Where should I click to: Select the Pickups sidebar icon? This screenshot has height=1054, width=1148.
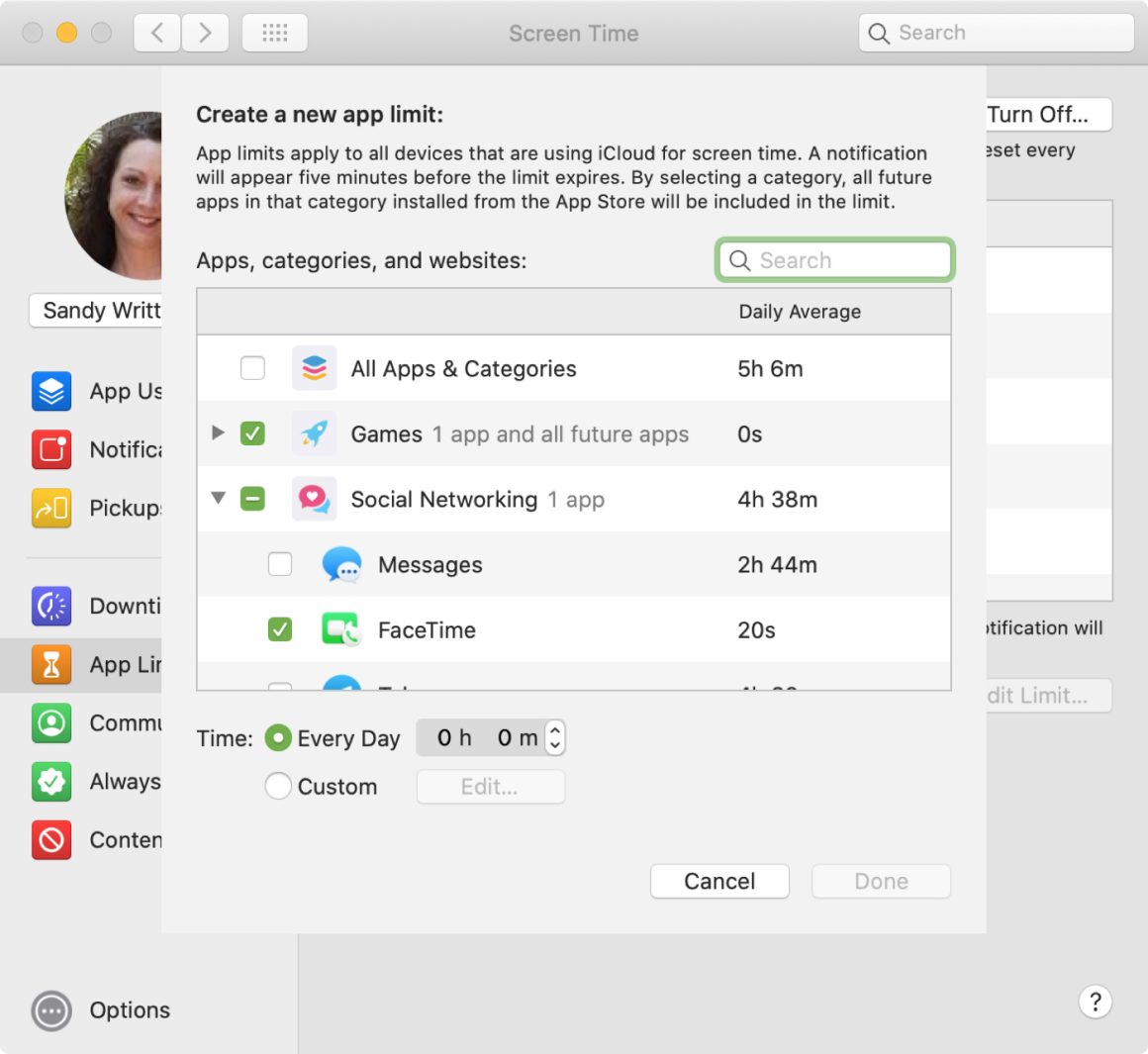pos(51,508)
